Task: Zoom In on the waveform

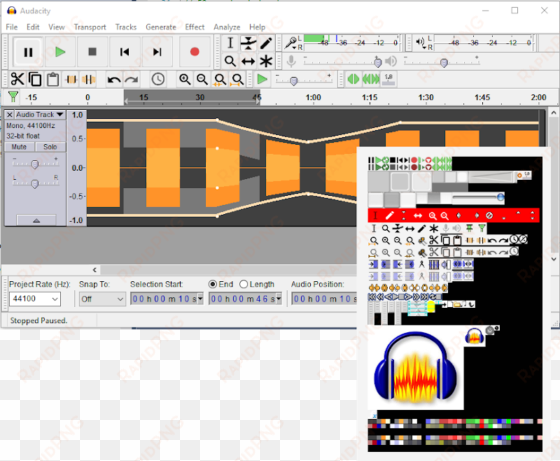Action: click(x=185, y=79)
